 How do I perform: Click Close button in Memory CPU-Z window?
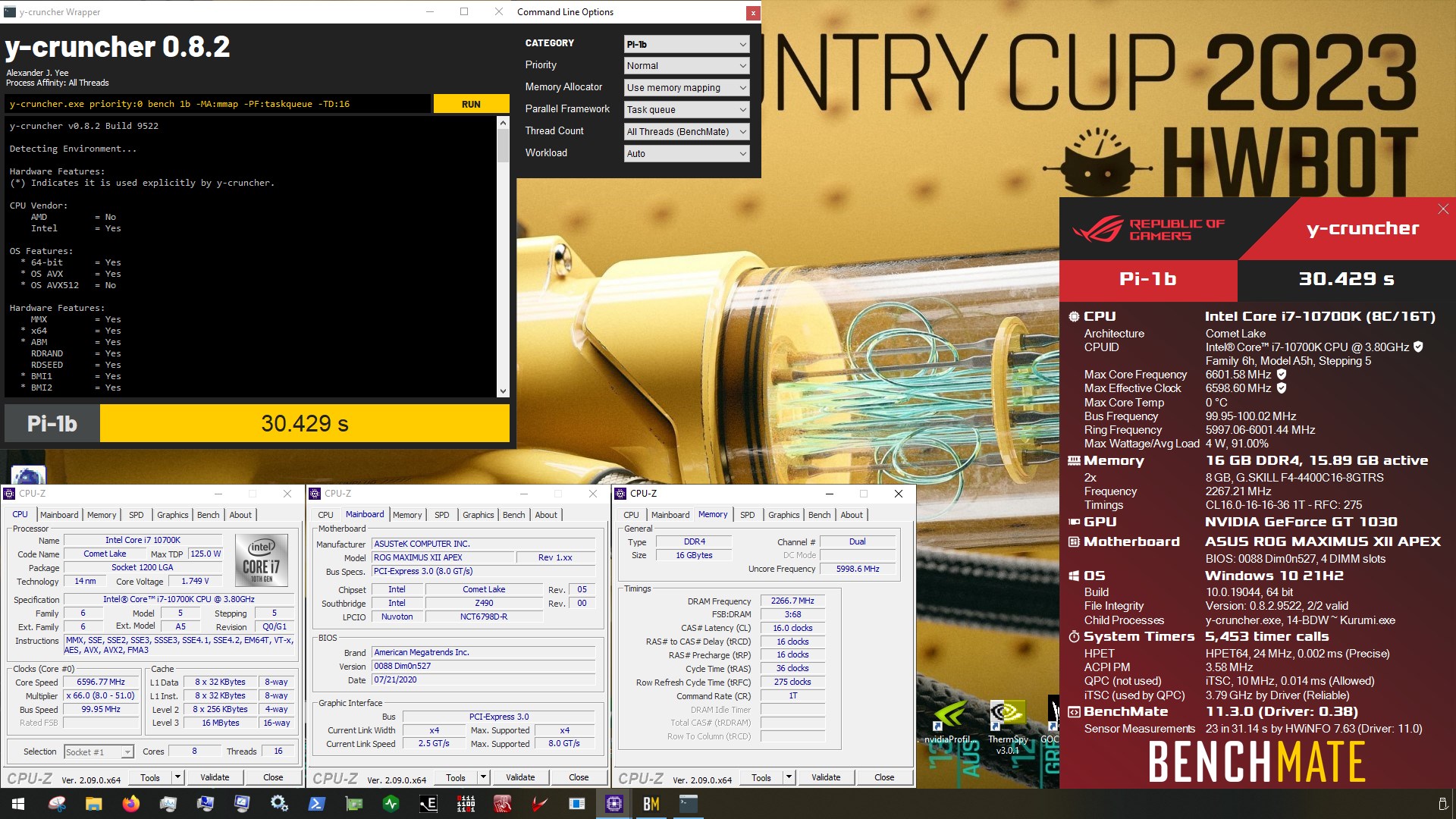coord(884,777)
